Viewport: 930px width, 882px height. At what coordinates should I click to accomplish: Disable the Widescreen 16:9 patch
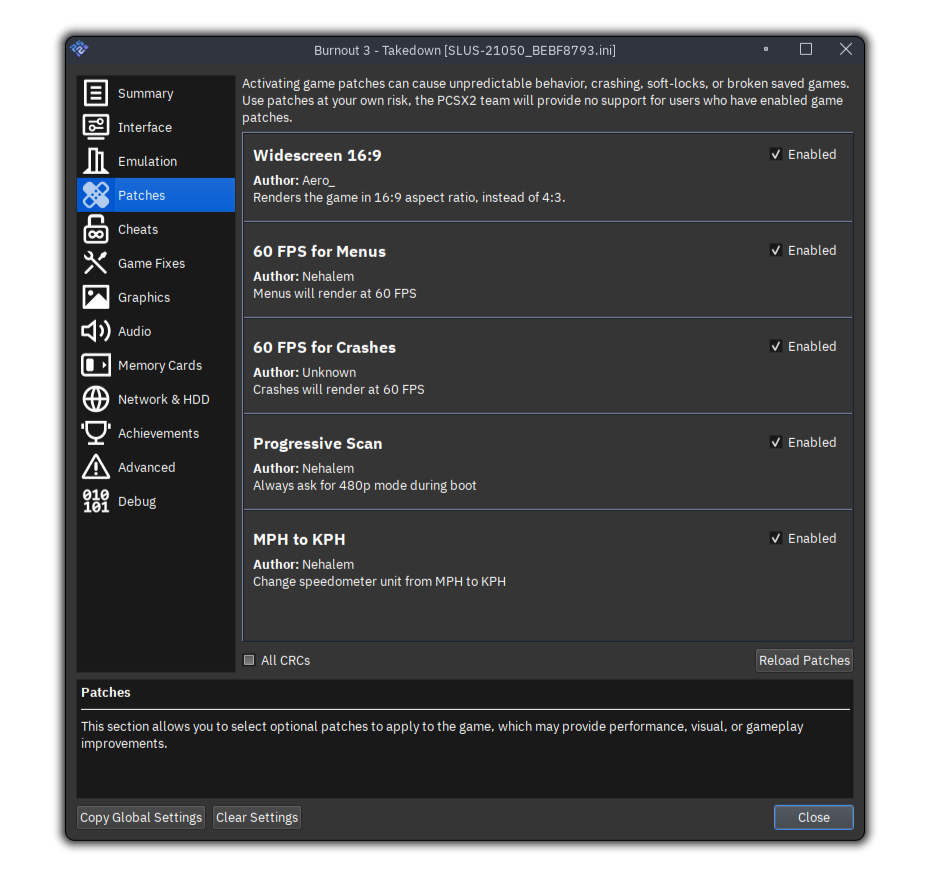click(x=776, y=154)
